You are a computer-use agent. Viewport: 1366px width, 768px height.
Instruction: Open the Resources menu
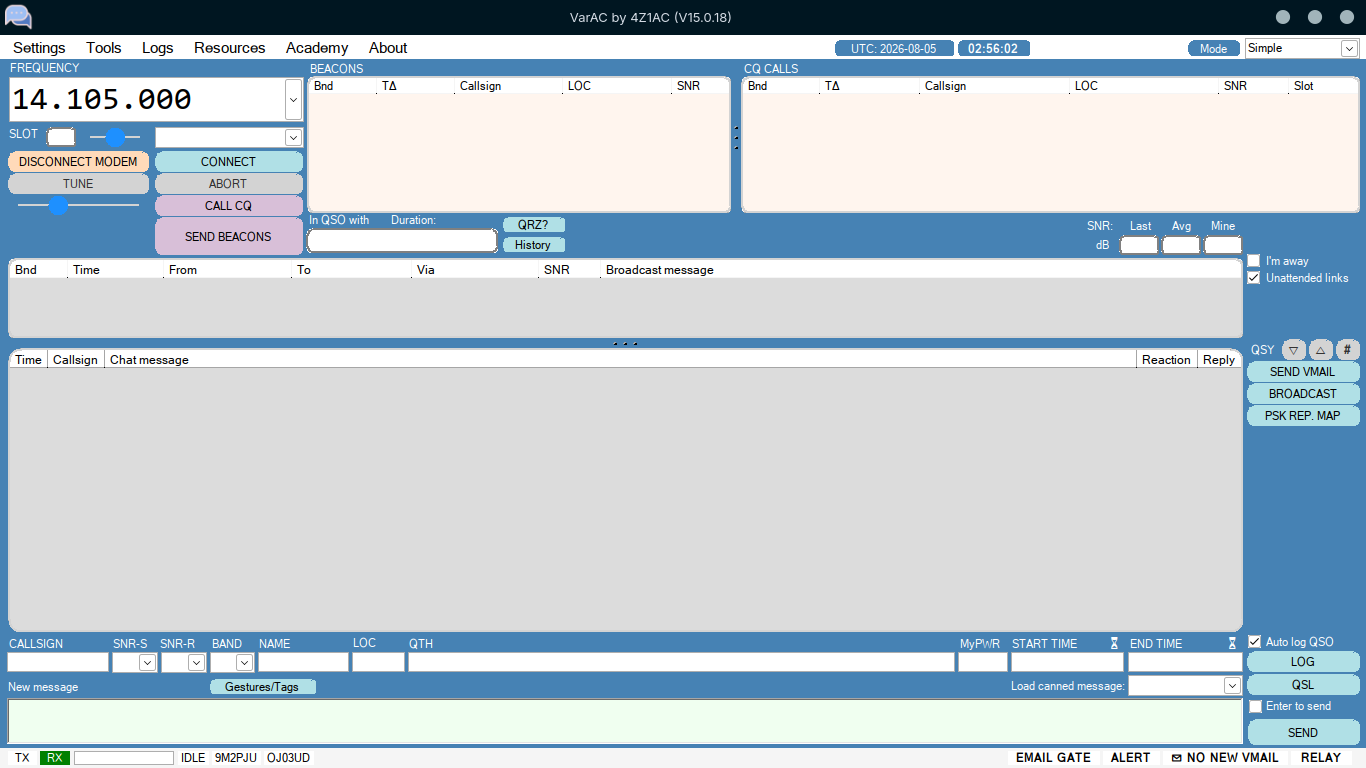(x=230, y=48)
